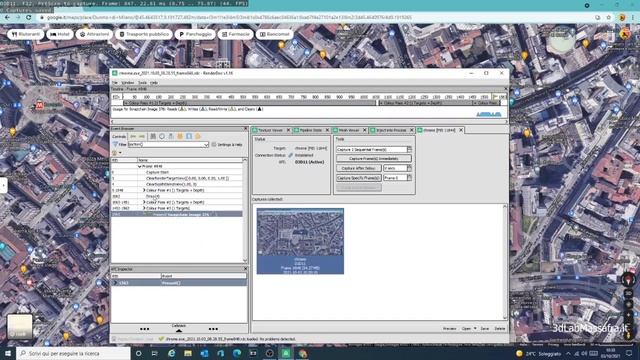Select the Capture Start event row
Viewport: 640px width, 360px height.
[x=177, y=172]
